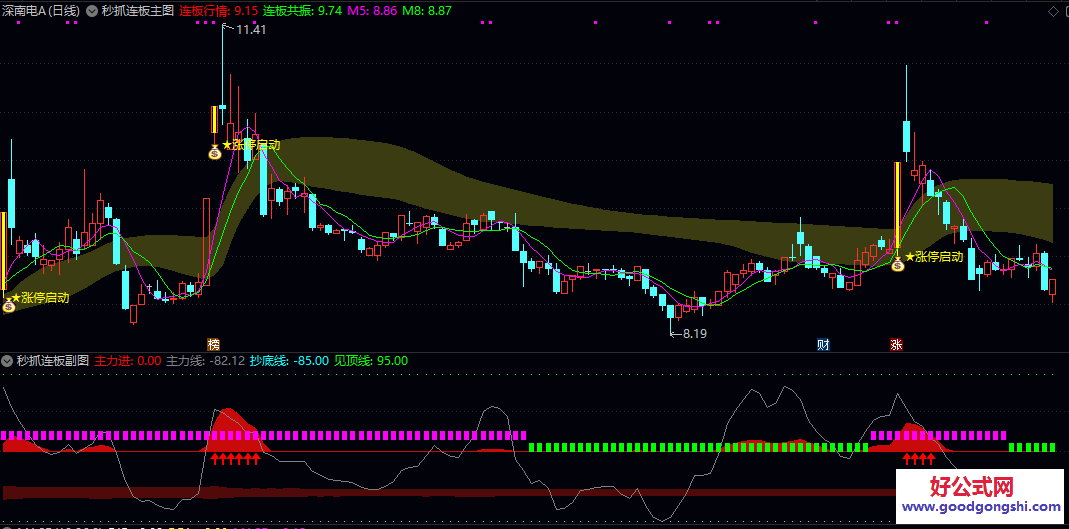
Task: Select the 连板行情: 9.15 readout
Action: pos(219,11)
